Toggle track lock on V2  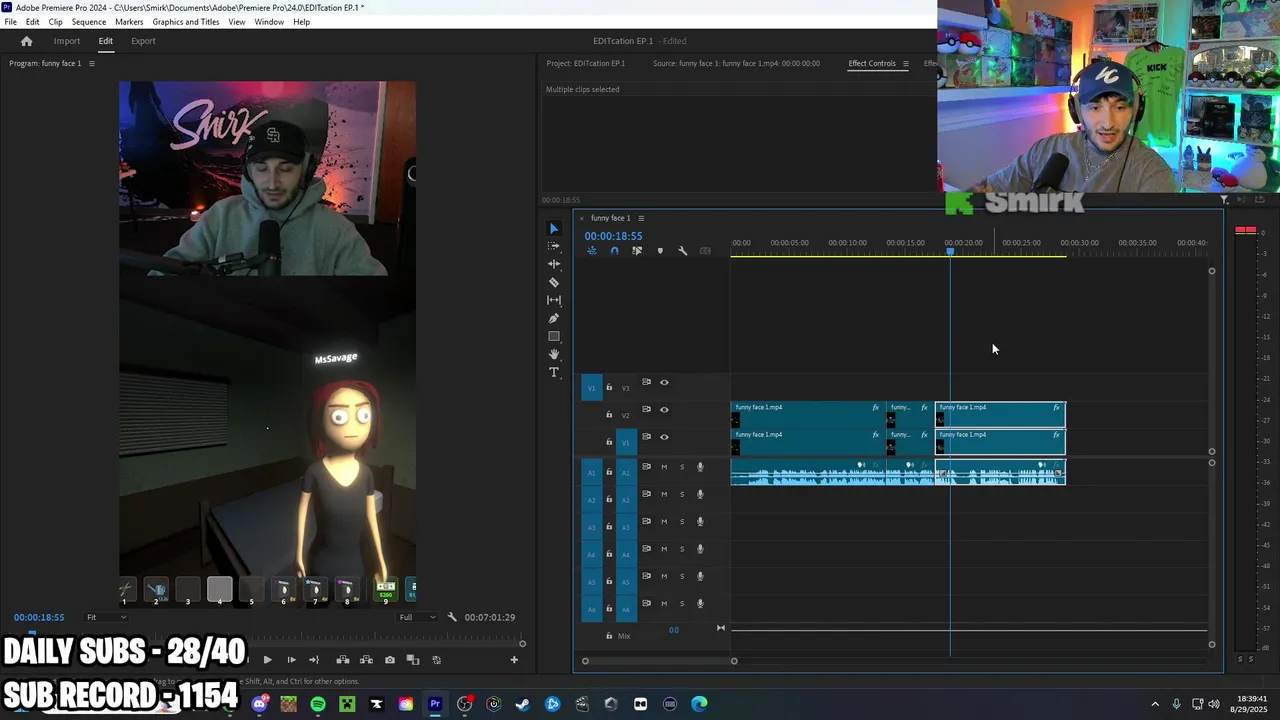[x=609, y=415]
